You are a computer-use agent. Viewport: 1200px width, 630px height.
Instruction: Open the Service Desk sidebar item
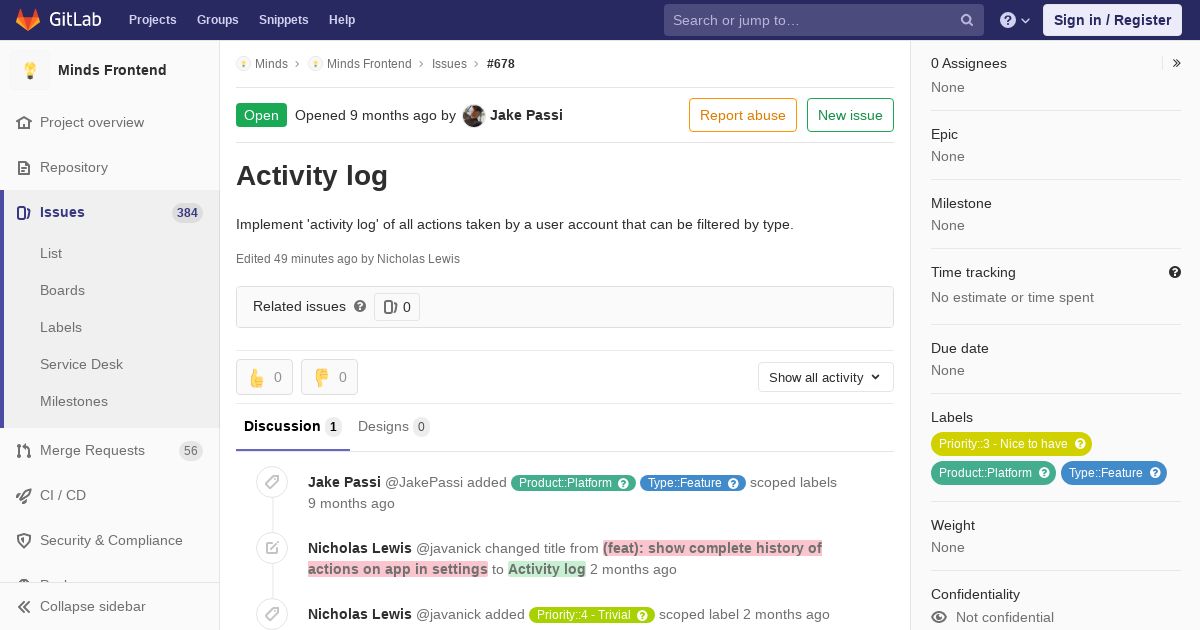[81, 365]
